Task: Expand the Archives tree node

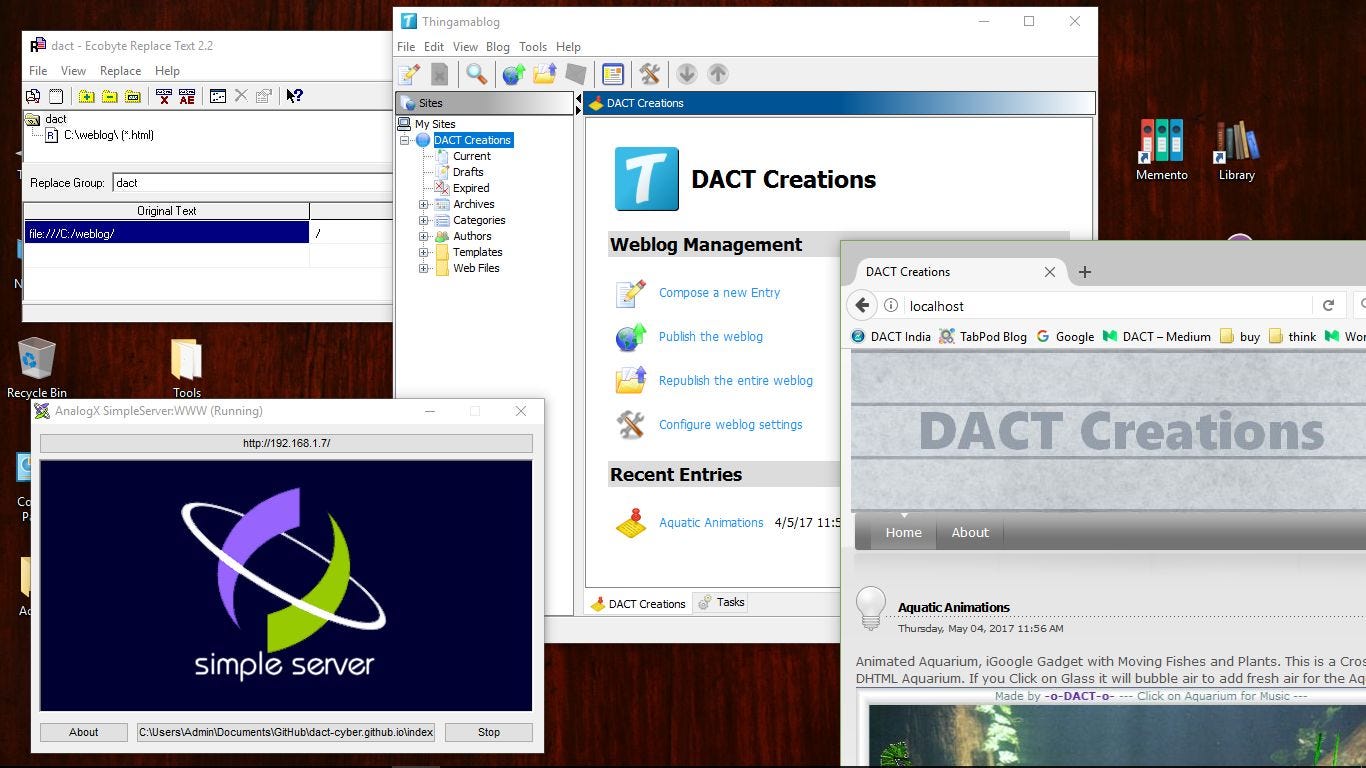Action: (x=423, y=204)
